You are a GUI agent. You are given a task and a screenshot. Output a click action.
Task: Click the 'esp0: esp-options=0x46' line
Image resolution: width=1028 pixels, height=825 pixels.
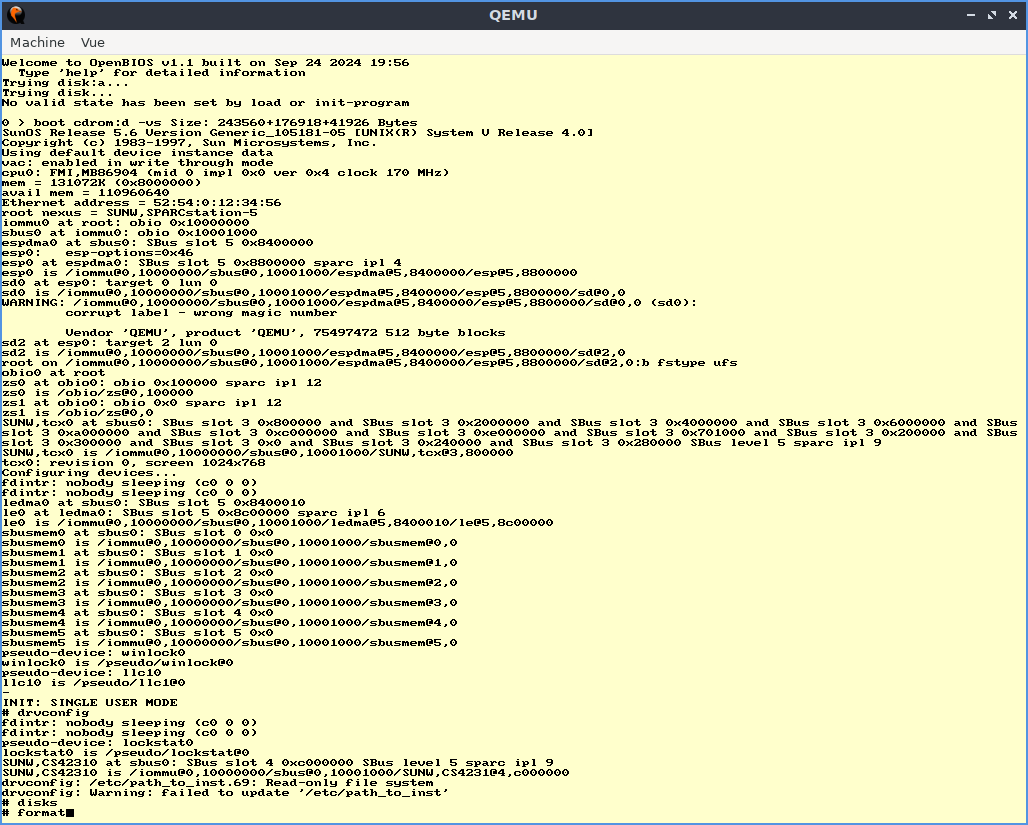(x=98, y=252)
